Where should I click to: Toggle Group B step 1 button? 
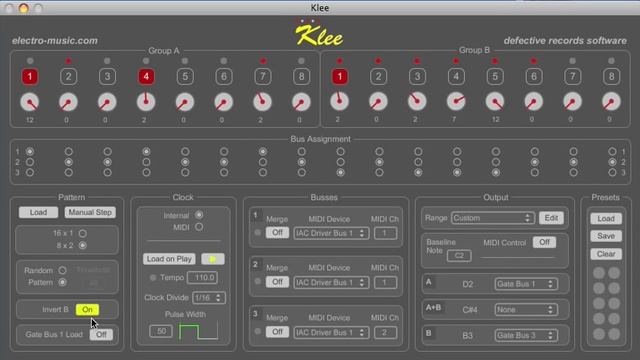pos(340,76)
